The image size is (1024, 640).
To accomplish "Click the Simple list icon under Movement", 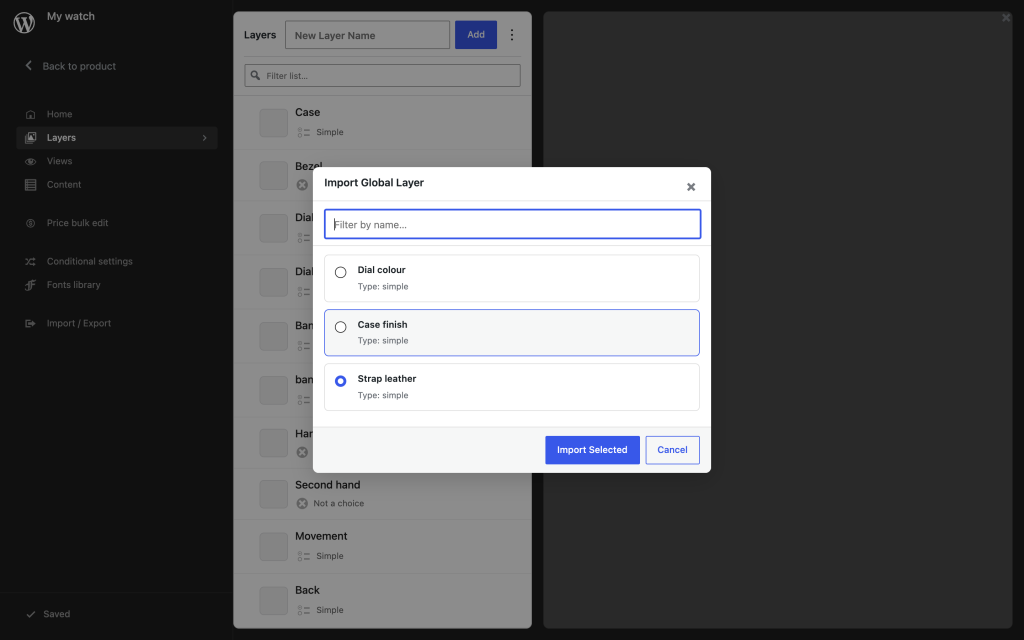I will point(304,556).
